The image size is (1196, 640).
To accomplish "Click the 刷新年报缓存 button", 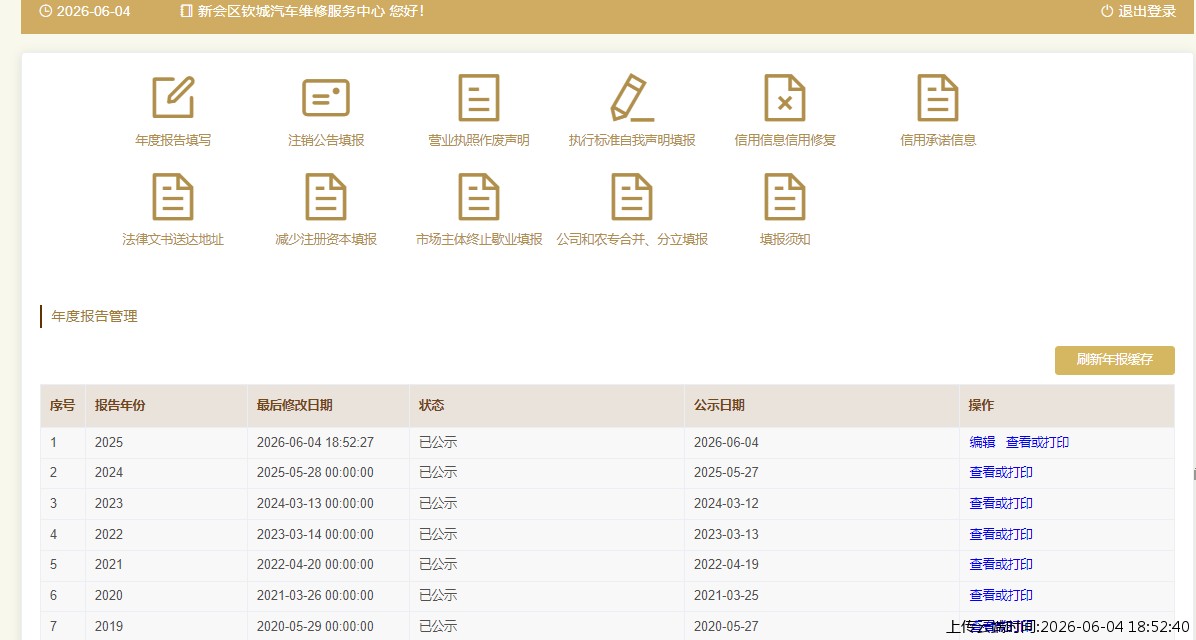I will [1114, 360].
